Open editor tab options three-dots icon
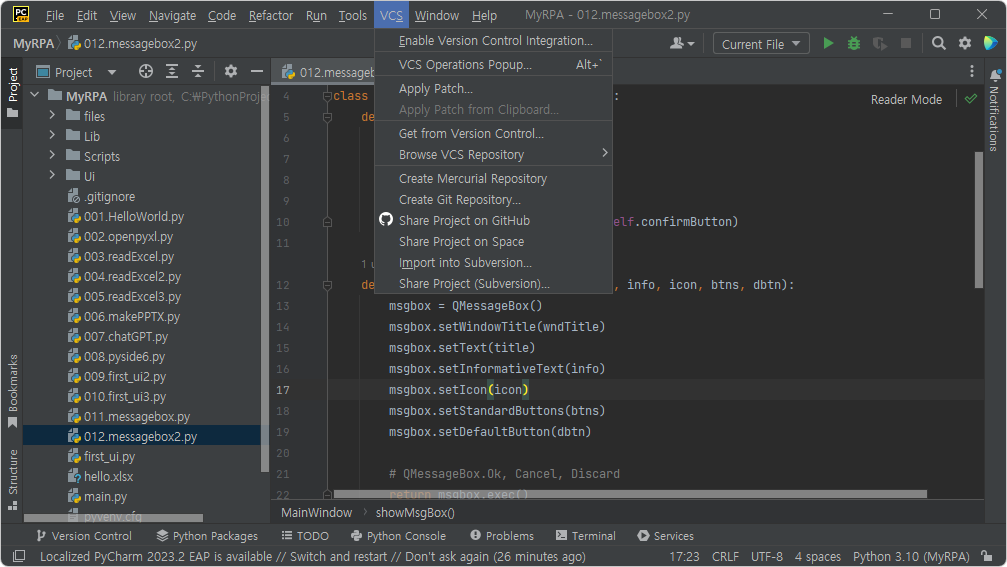The height and width of the screenshot is (567, 1007). [972, 71]
